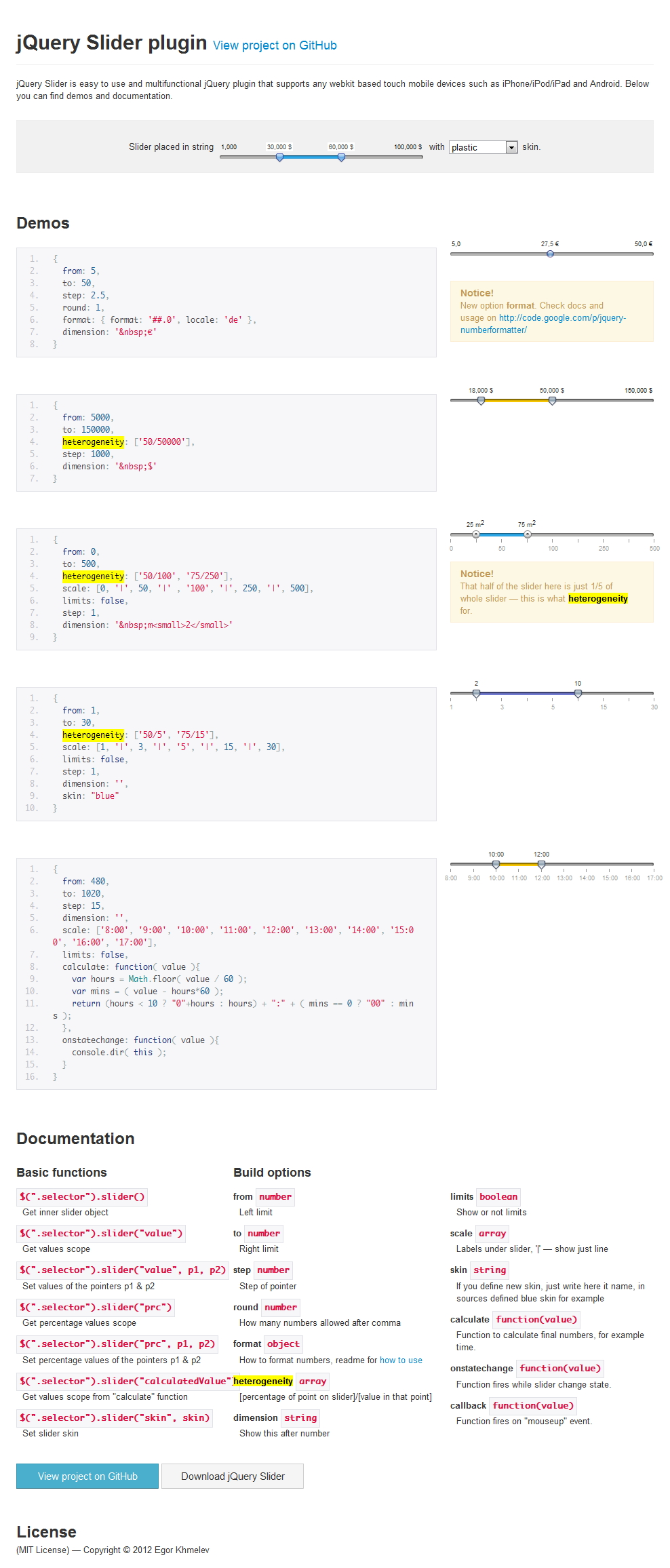This screenshot has height=1568, width=670.
Task: Click the "Slider placed in string" label
Action: coord(171,147)
